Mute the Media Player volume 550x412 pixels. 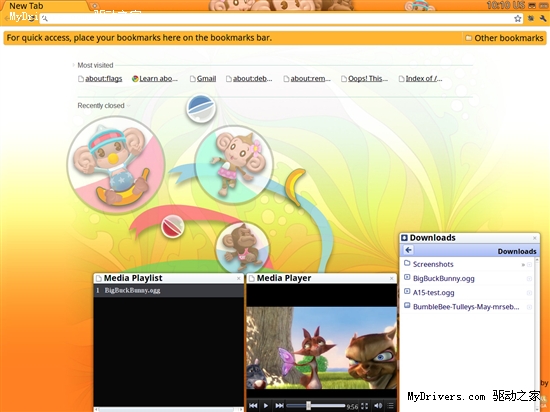click(378, 406)
